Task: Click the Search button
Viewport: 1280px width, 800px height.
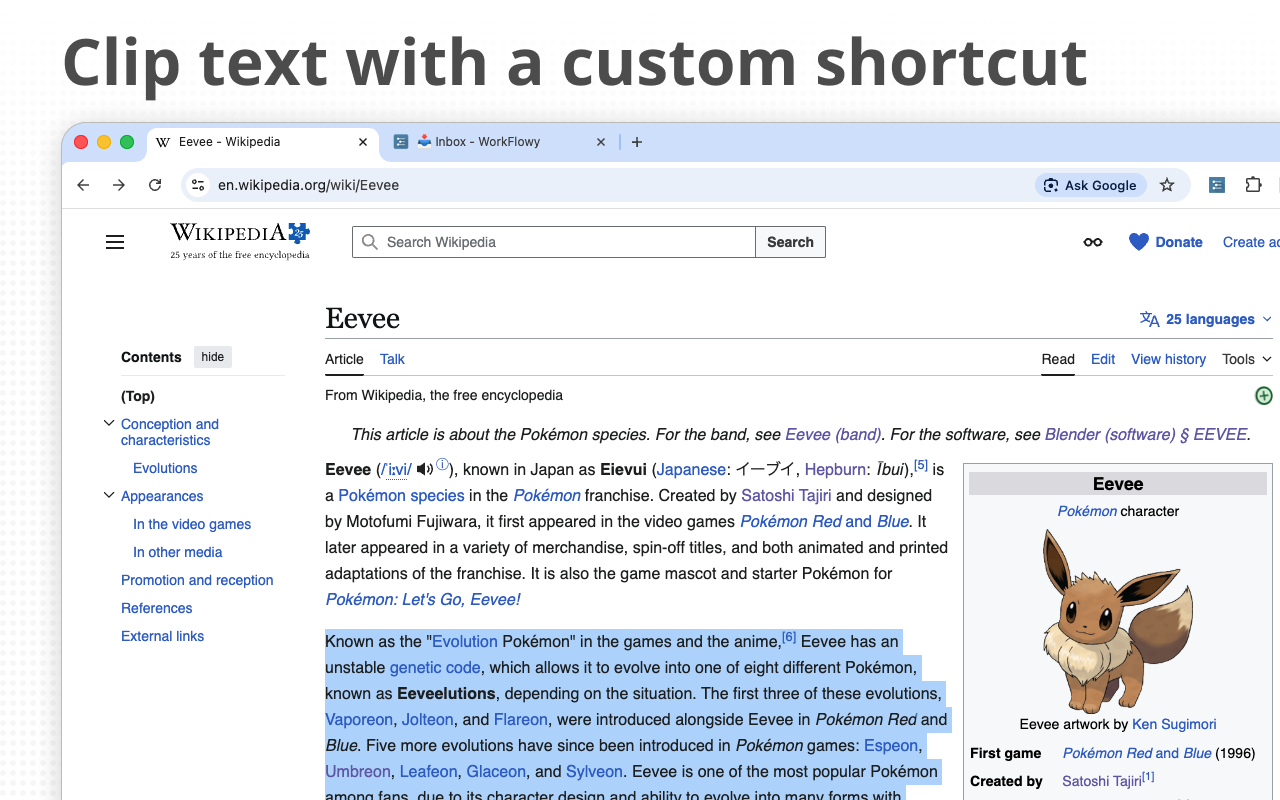Action: click(790, 242)
